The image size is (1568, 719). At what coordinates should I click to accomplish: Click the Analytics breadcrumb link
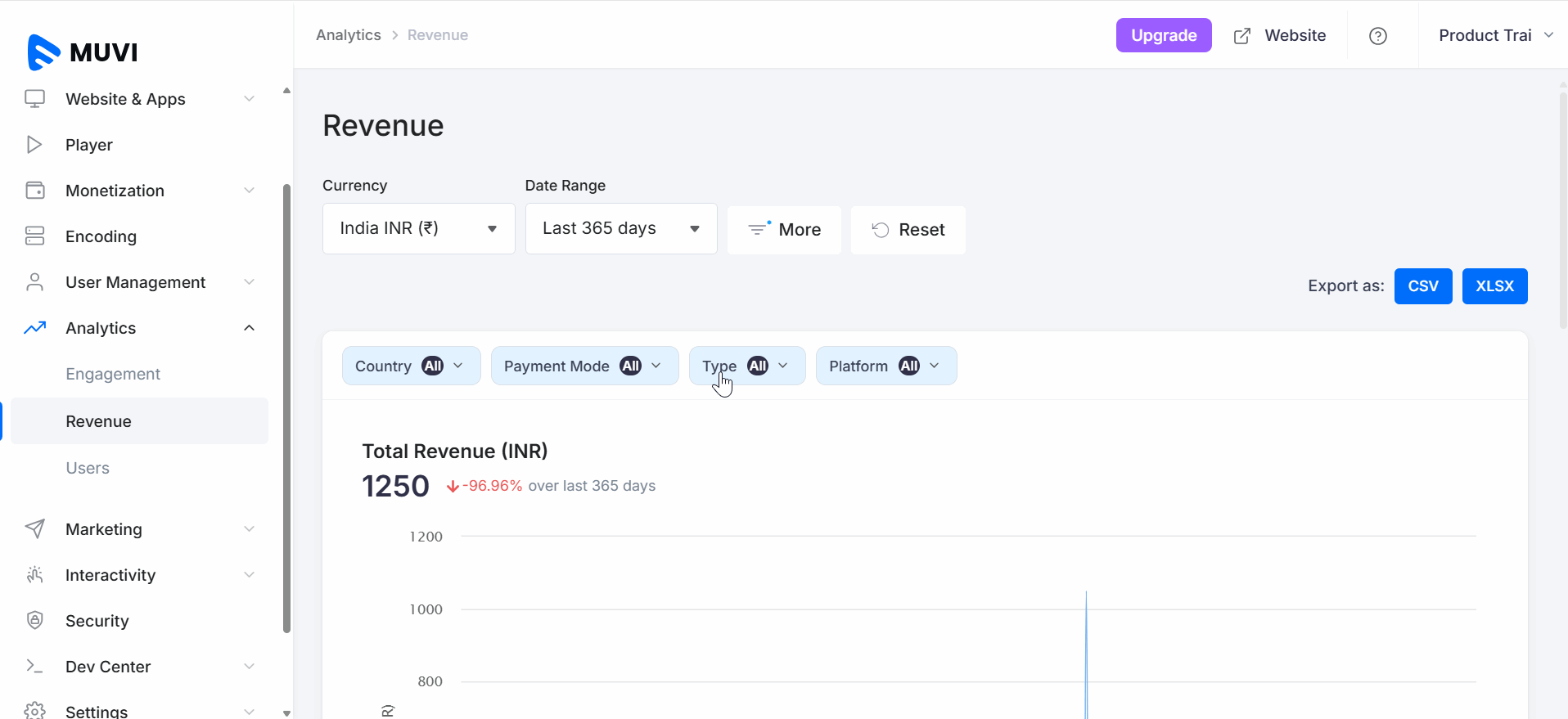coord(349,35)
